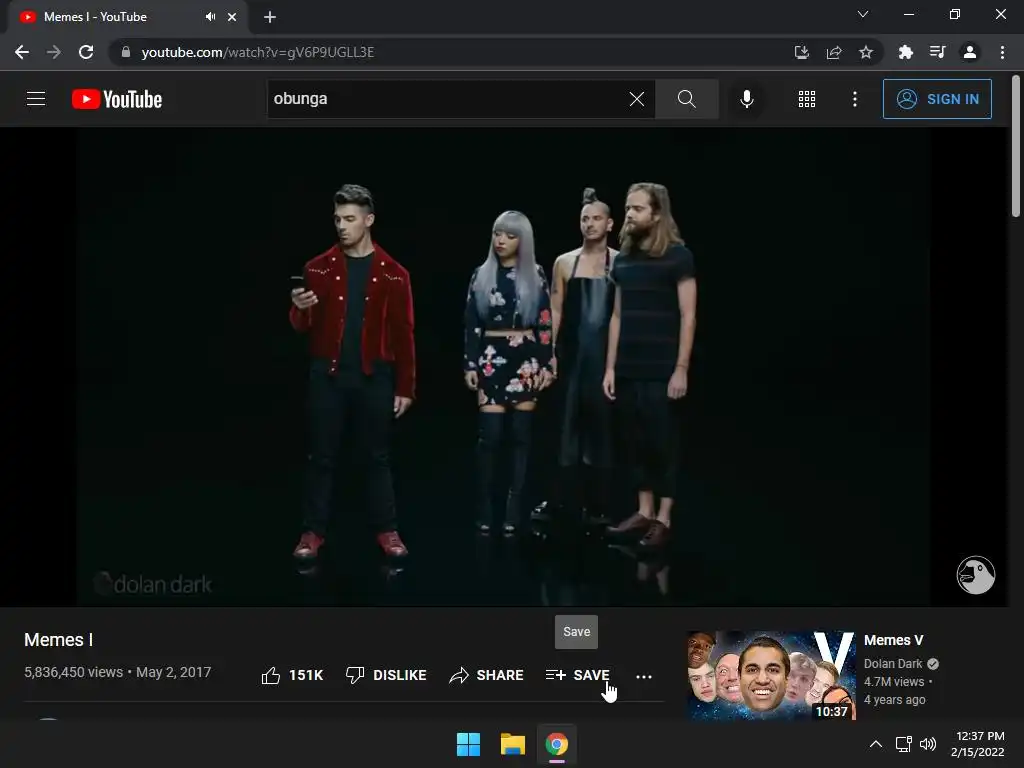
Task: Save the video to a playlist
Action: tap(577, 675)
